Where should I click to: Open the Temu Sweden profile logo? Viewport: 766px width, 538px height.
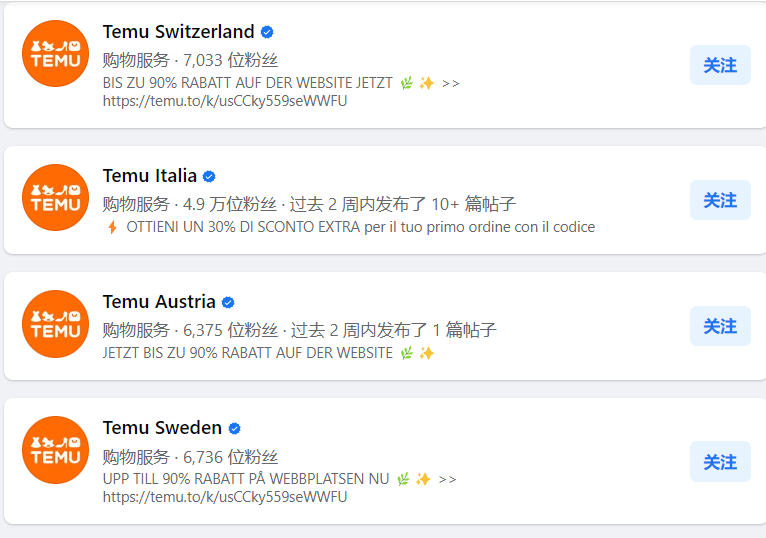point(56,450)
